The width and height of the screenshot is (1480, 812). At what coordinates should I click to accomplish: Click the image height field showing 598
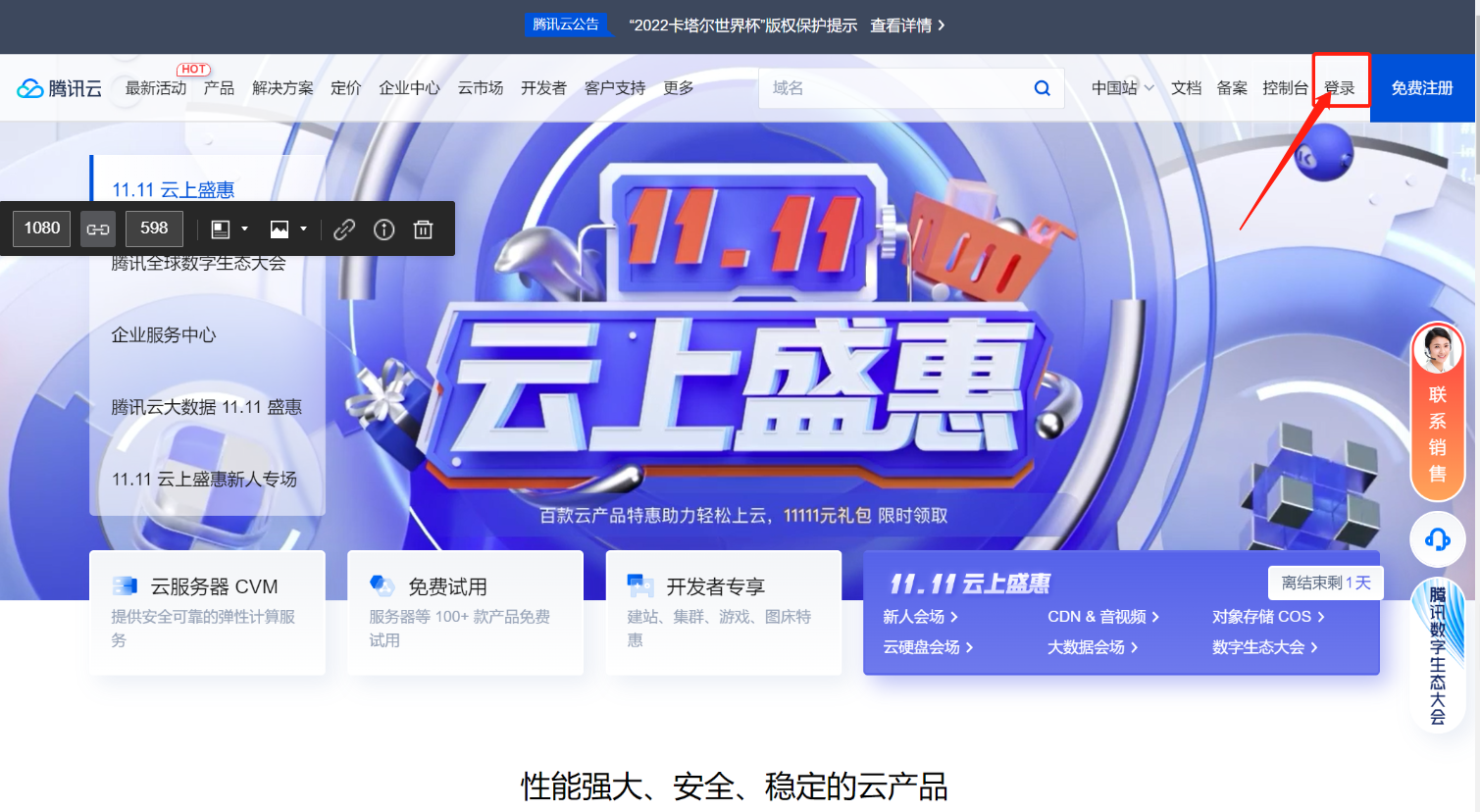(x=154, y=228)
